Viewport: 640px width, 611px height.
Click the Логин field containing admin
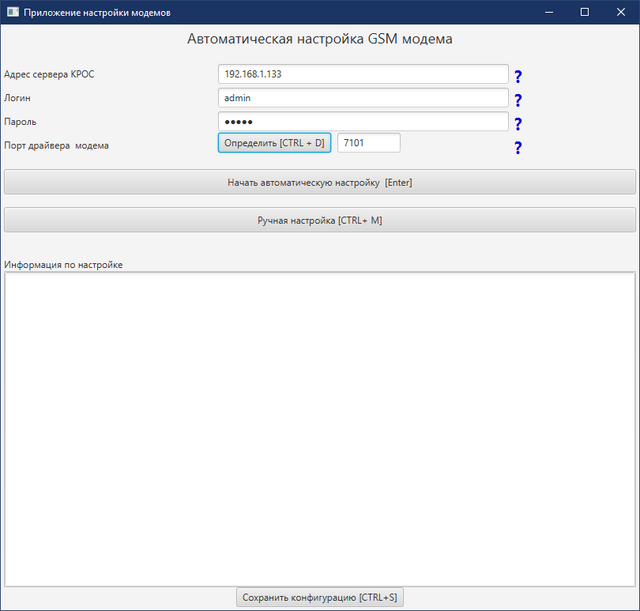[x=363, y=98]
